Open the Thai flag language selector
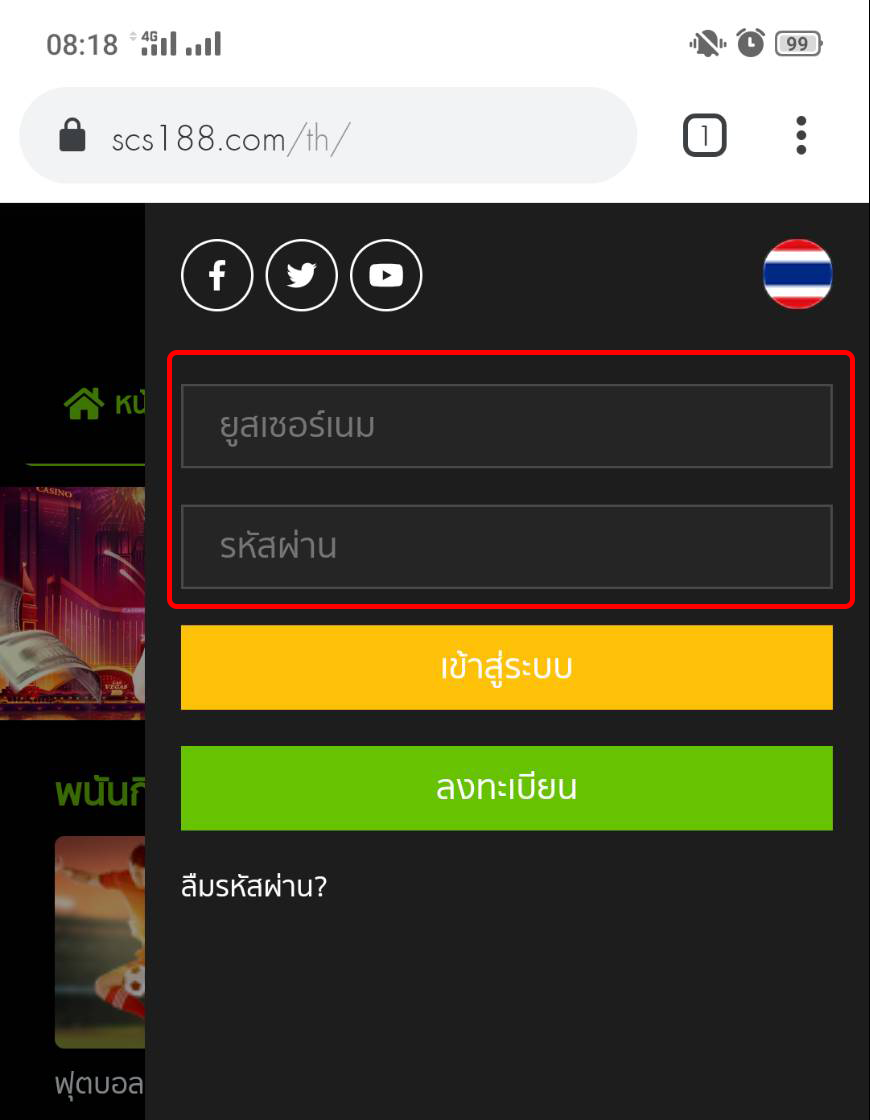 (x=798, y=274)
